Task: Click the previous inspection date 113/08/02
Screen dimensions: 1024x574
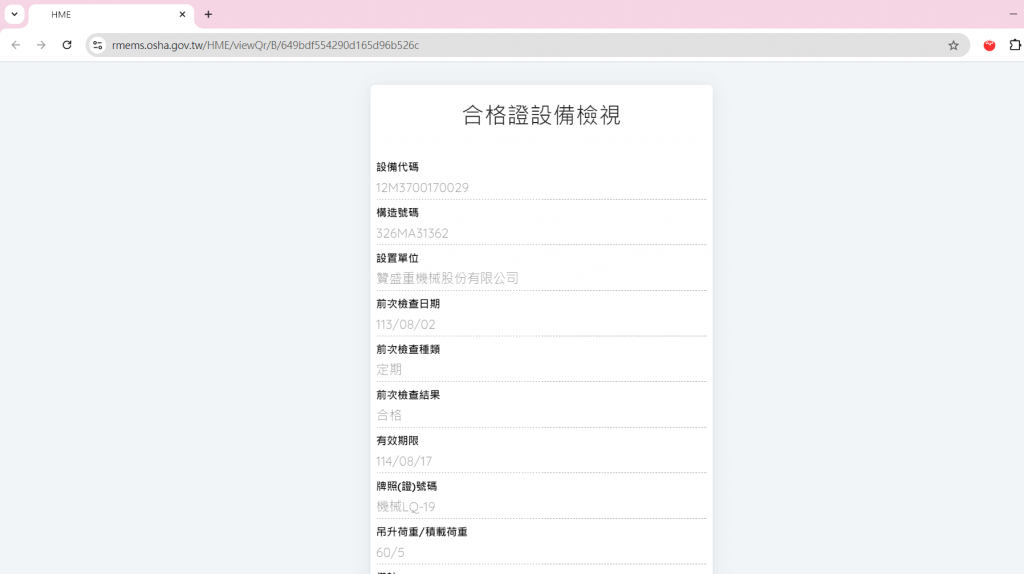Action: (x=541, y=325)
